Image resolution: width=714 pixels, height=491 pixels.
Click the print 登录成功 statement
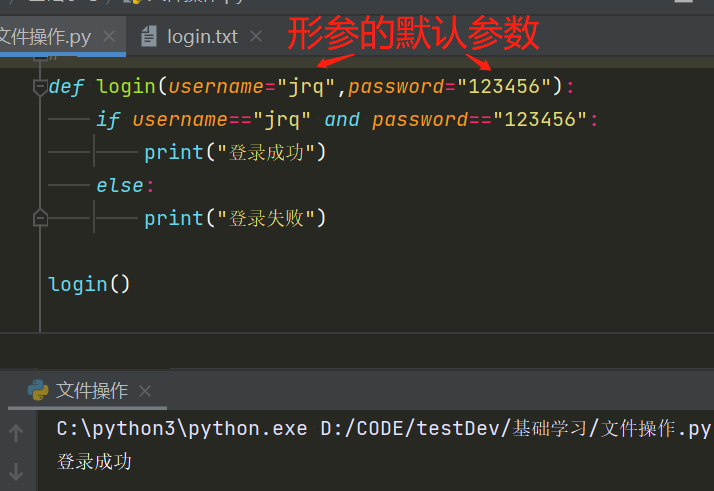(235, 152)
